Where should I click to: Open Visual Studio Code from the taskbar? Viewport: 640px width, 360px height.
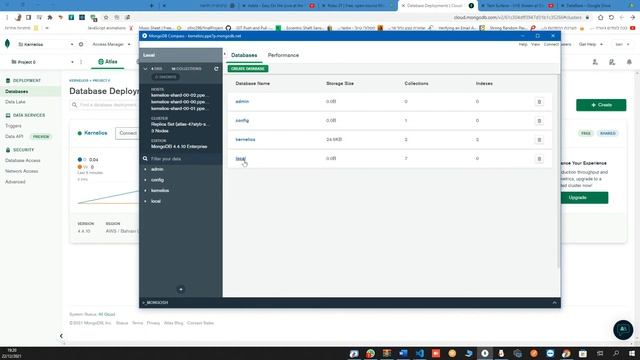(x=420, y=353)
